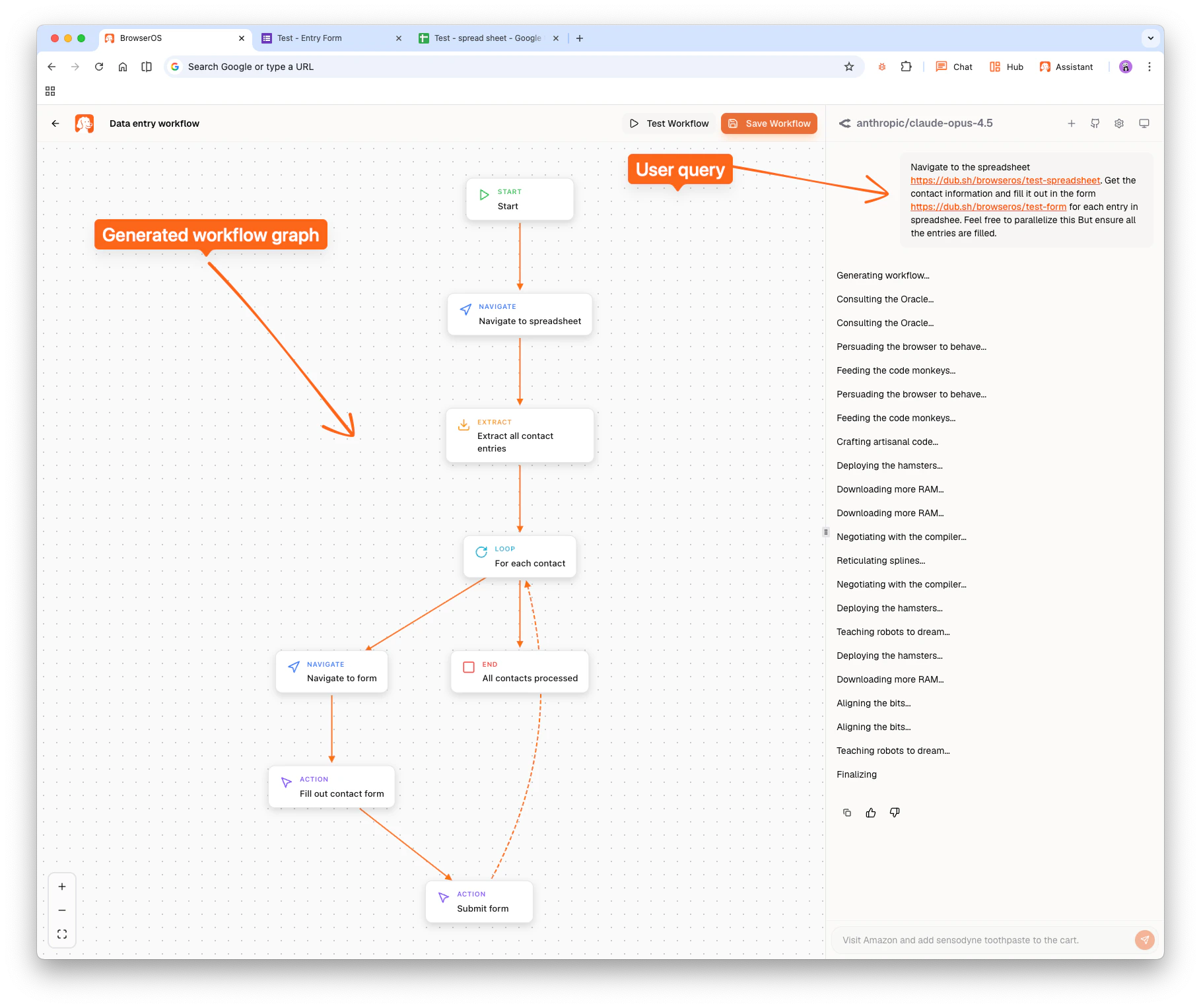This screenshot has height=1008, width=1201.
Task: Send the Amazon toothpaste prompt with the send icon
Action: 1144,939
